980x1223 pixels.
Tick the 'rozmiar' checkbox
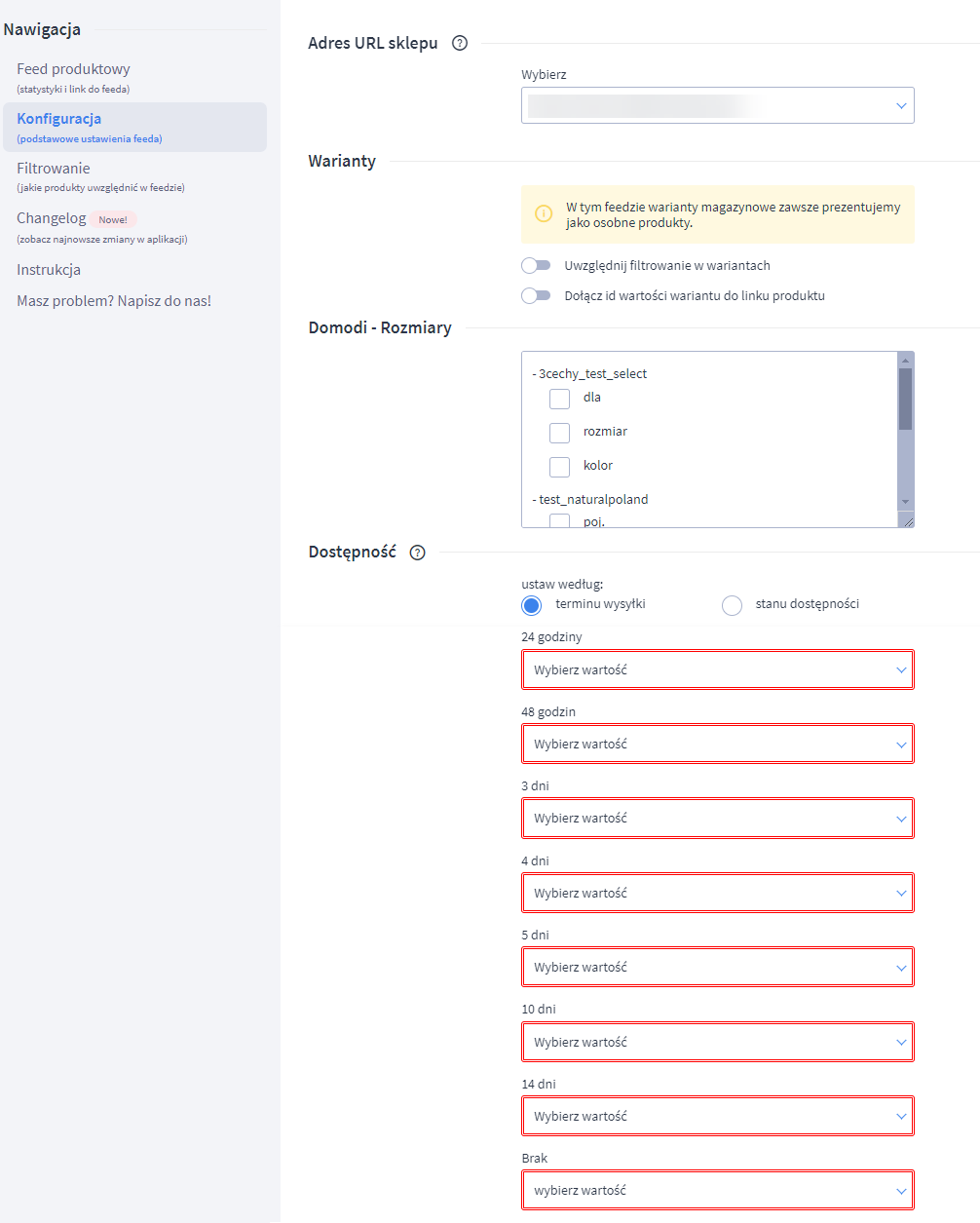click(559, 433)
